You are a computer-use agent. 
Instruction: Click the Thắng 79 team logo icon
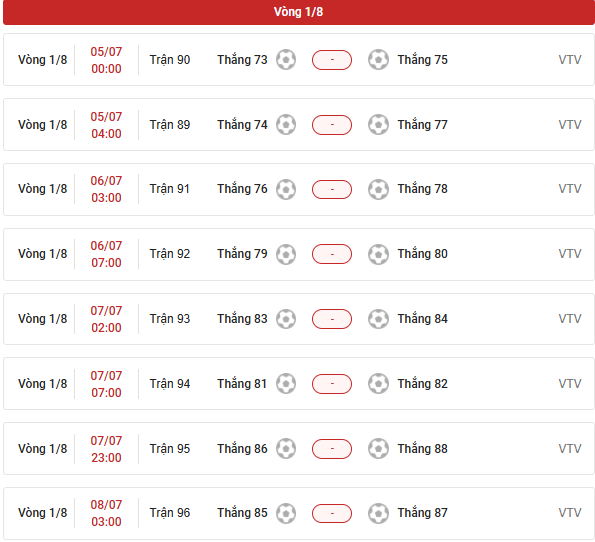tap(286, 254)
